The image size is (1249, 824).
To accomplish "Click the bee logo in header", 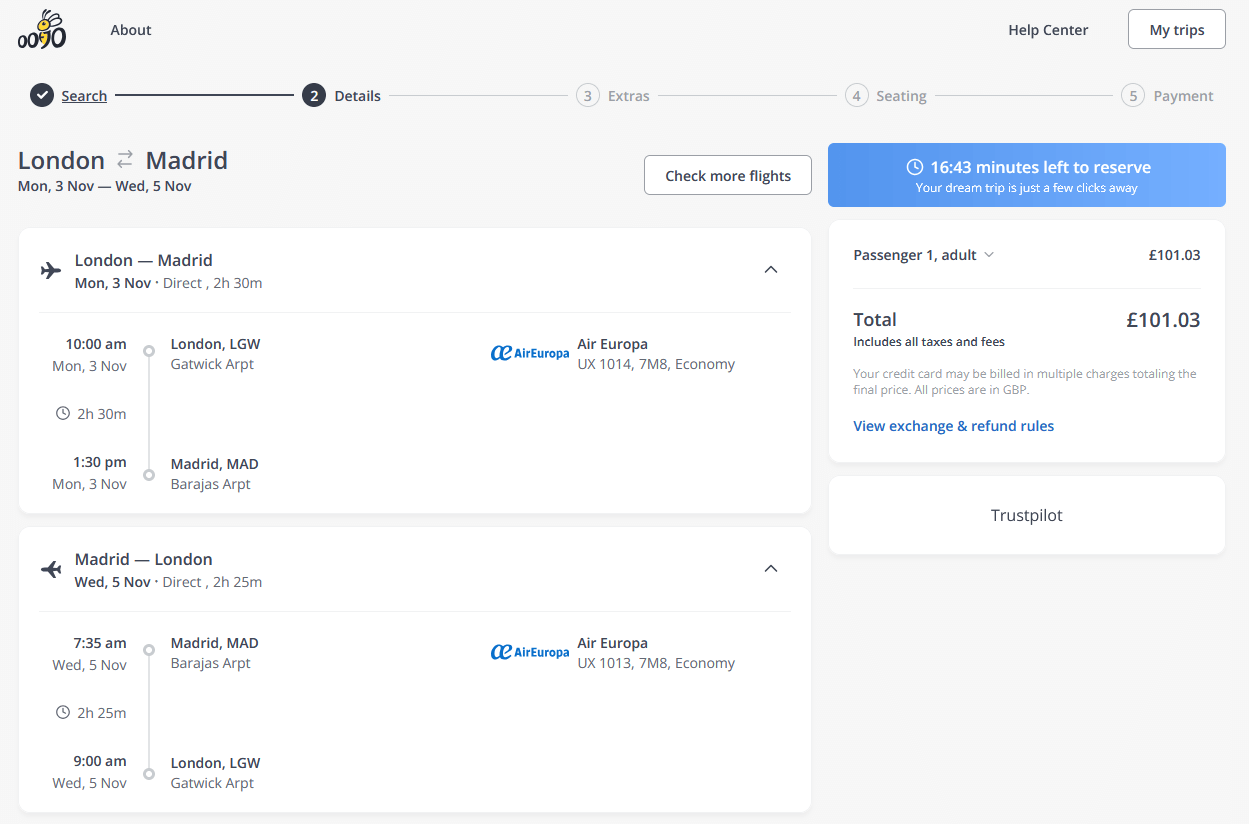I will coord(42,30).
